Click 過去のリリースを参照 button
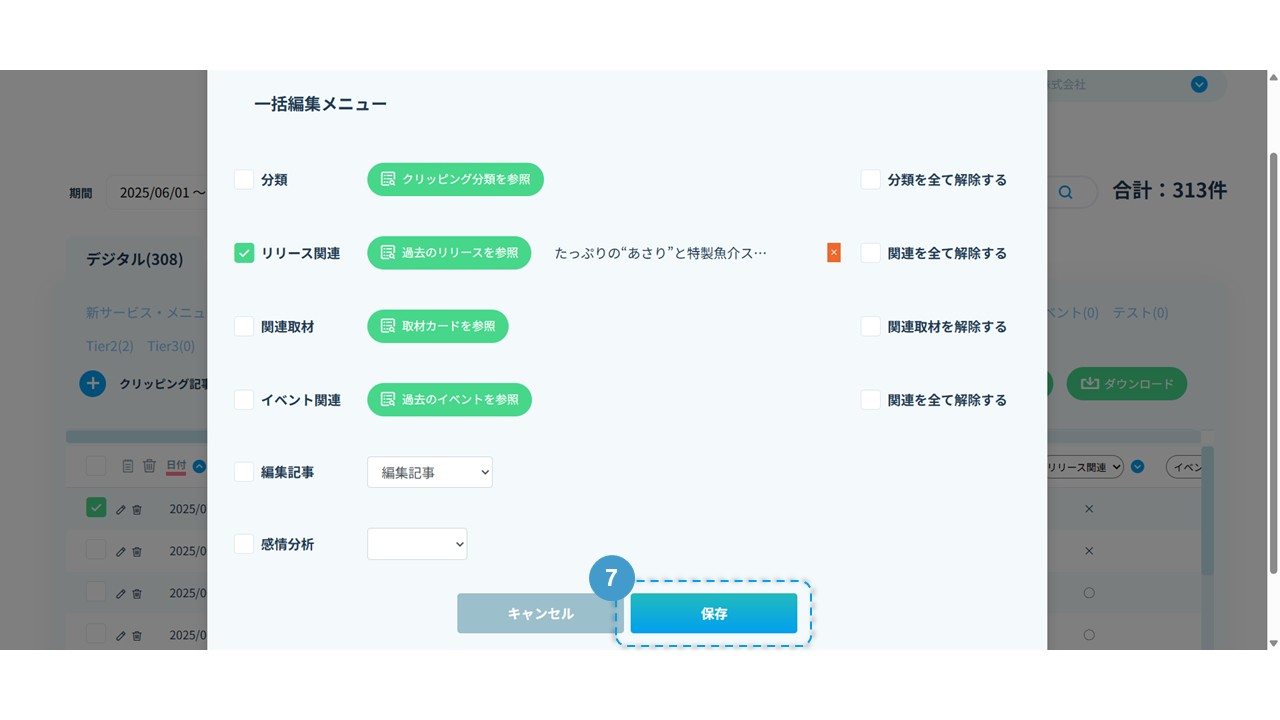The image size is (1280, 720). tap(449, 253)
